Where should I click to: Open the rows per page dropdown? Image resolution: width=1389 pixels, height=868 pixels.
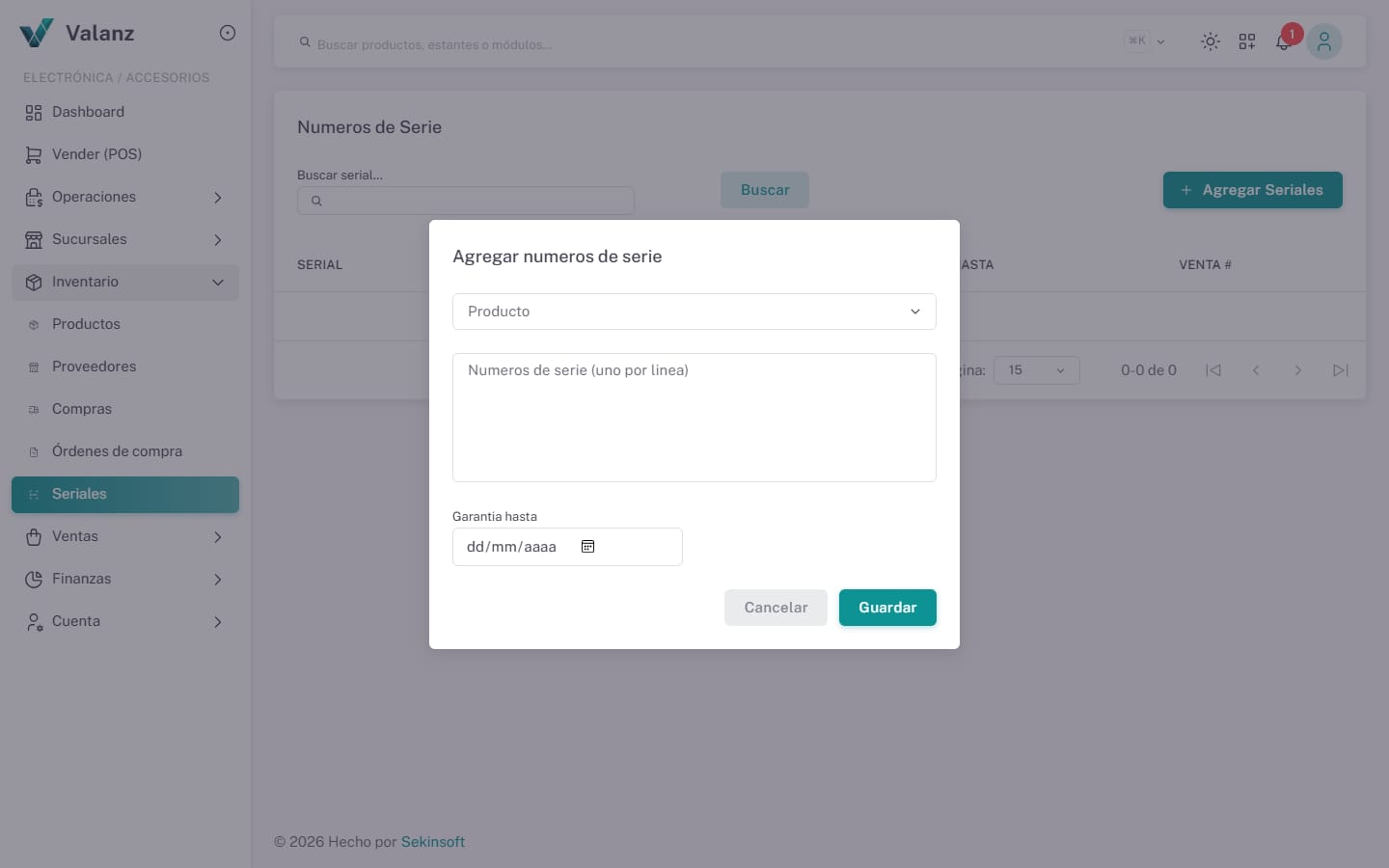(x=1037, y=370)
